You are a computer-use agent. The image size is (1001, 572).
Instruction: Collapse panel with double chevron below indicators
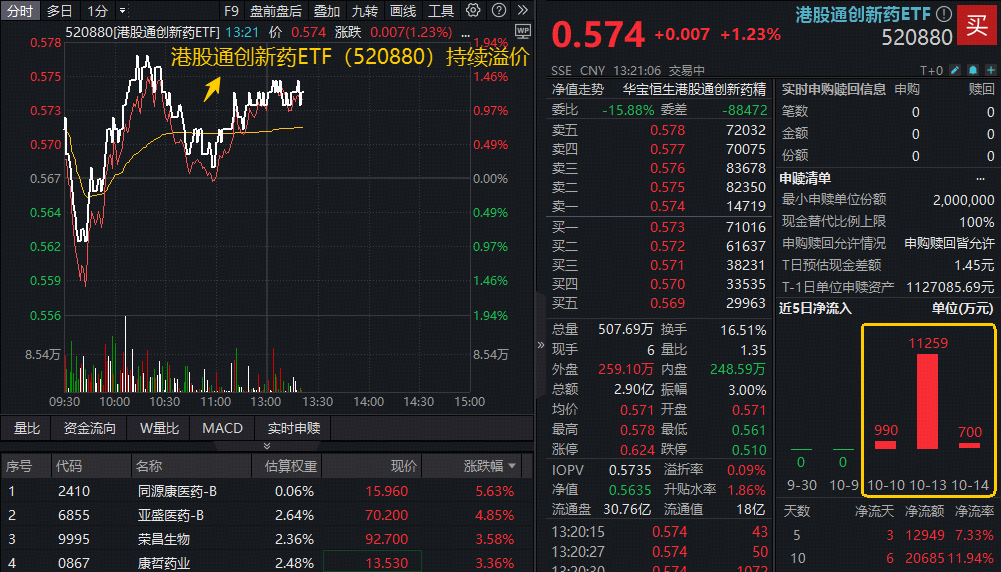(x=267, y=446)
